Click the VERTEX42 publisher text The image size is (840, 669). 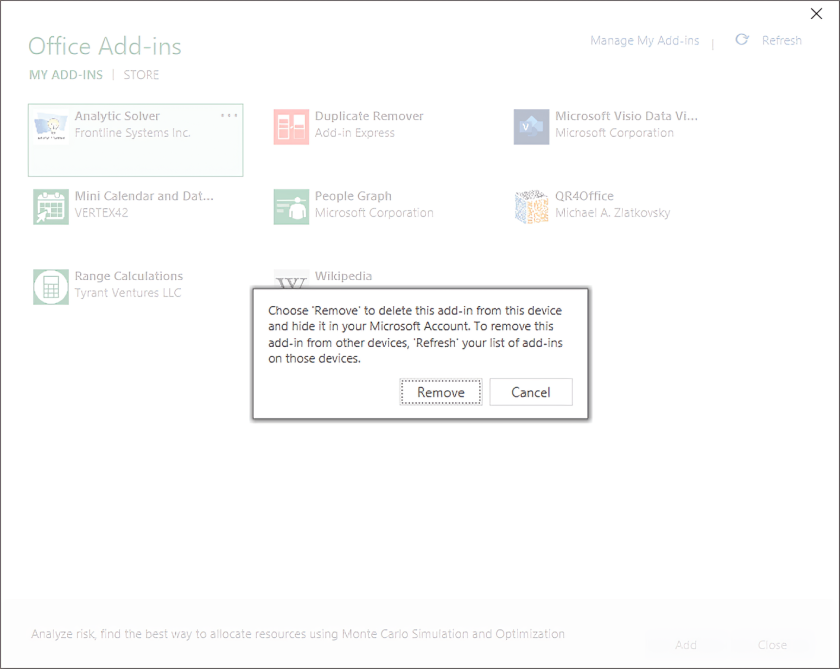pos(101,213)
